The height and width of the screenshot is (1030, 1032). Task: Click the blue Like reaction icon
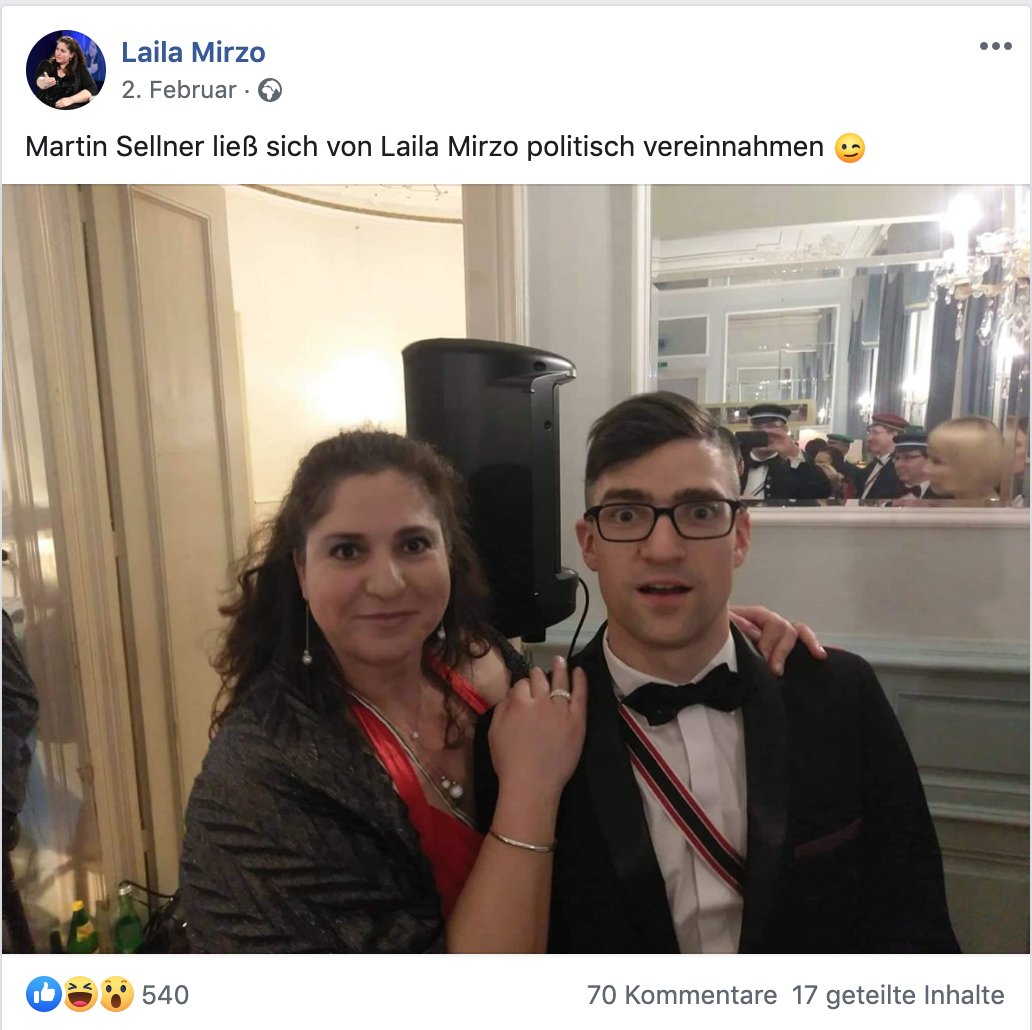[x=44, y=994]
